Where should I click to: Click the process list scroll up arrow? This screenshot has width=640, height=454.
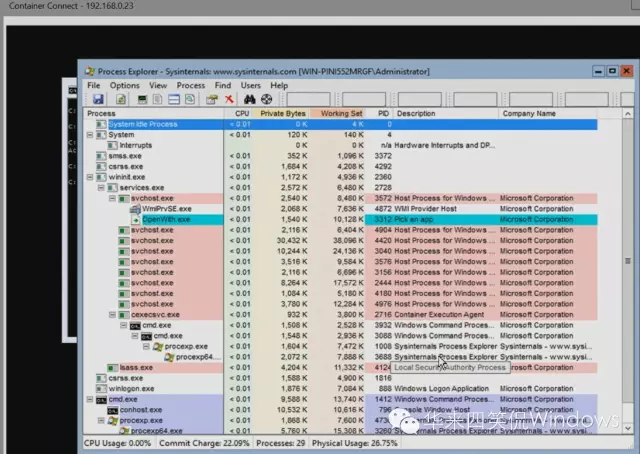pyautogui.click(x=628, y=114)
